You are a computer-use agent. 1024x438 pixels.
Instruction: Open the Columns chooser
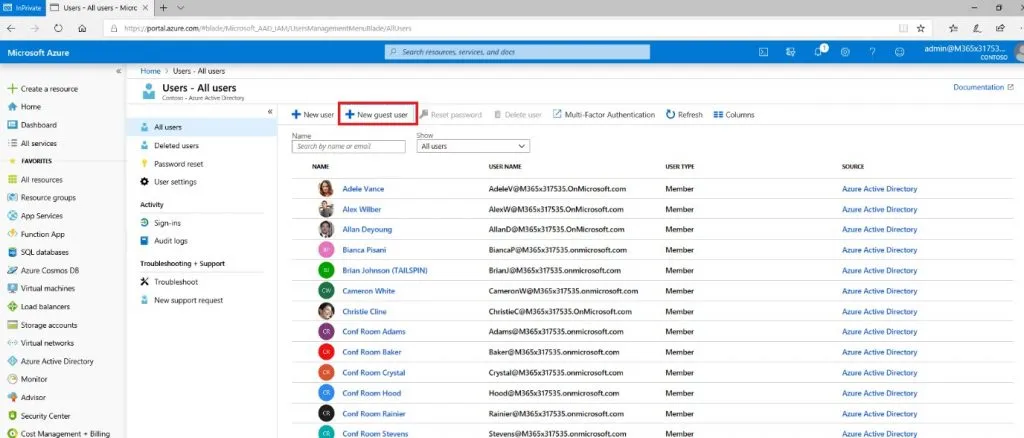pos(733,114)
